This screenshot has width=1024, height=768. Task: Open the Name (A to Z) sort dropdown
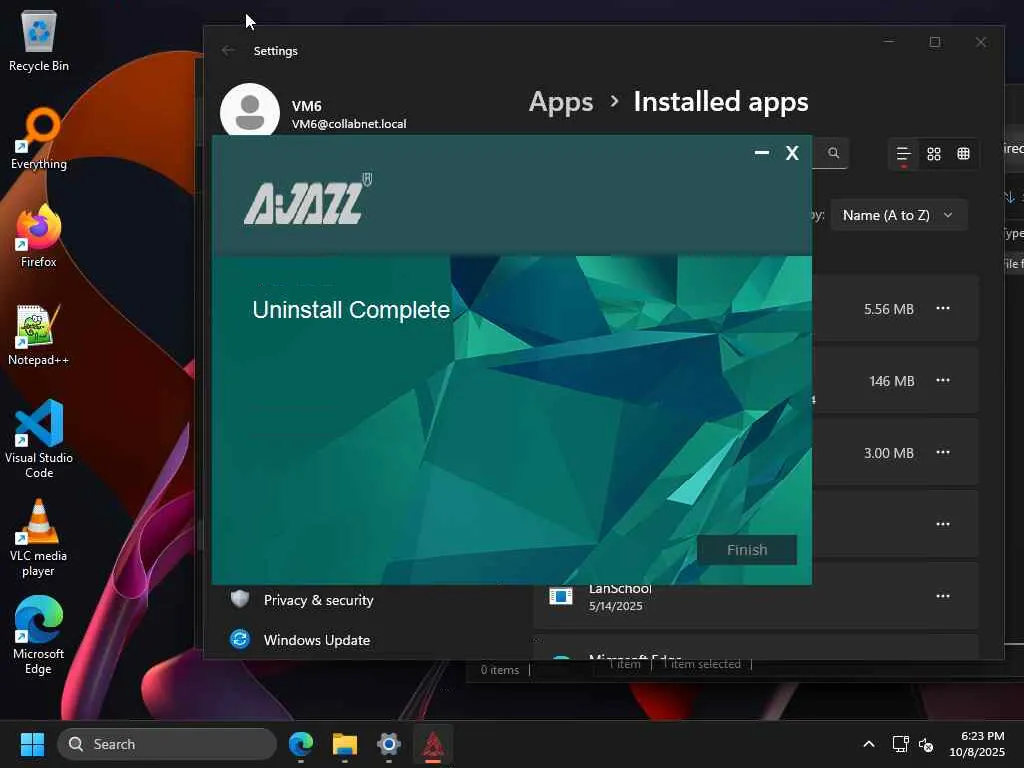point(898,216)
